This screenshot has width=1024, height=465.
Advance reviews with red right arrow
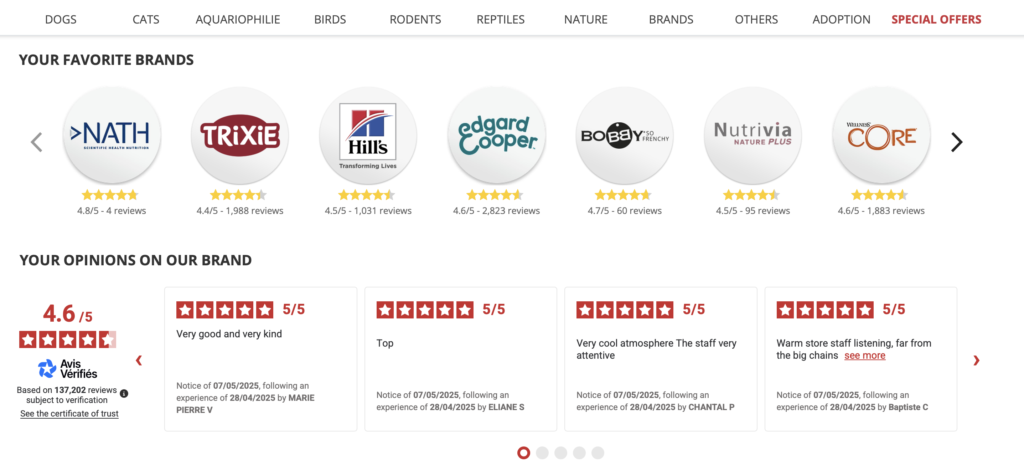point(976,360)
